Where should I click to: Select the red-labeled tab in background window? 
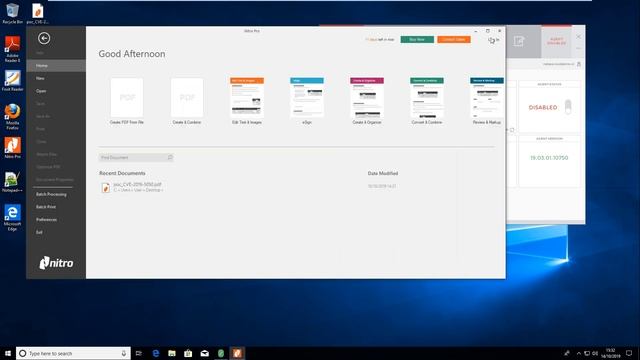point(556,41)
